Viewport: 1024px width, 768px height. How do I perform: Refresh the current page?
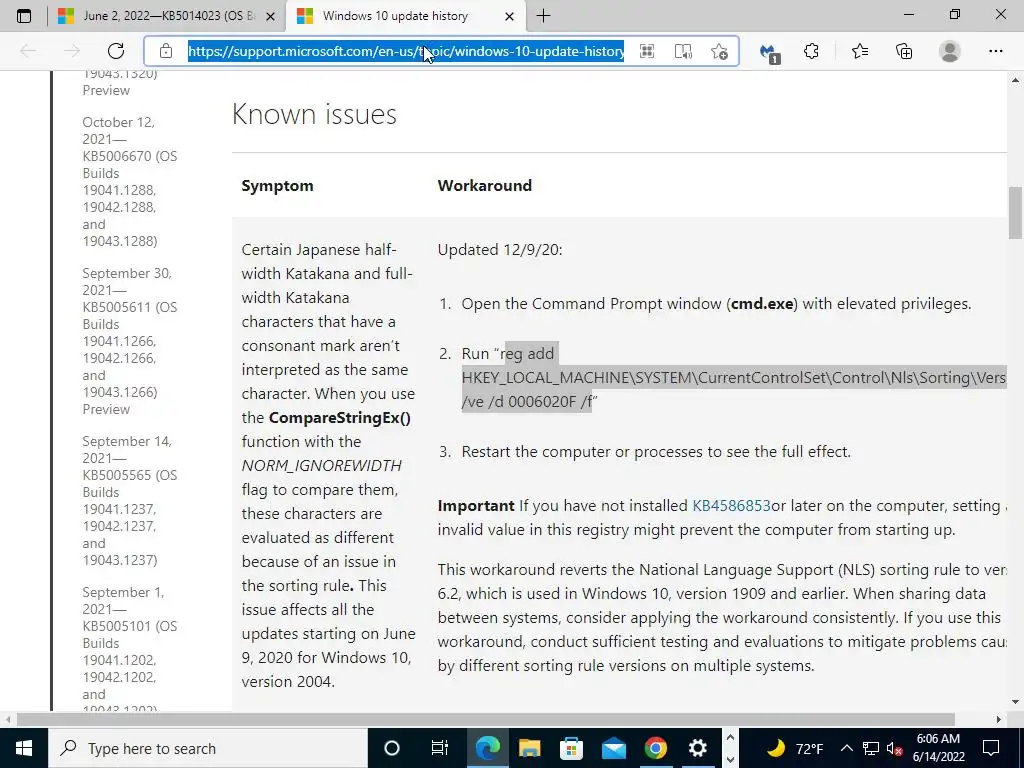(x=116, y=51)
